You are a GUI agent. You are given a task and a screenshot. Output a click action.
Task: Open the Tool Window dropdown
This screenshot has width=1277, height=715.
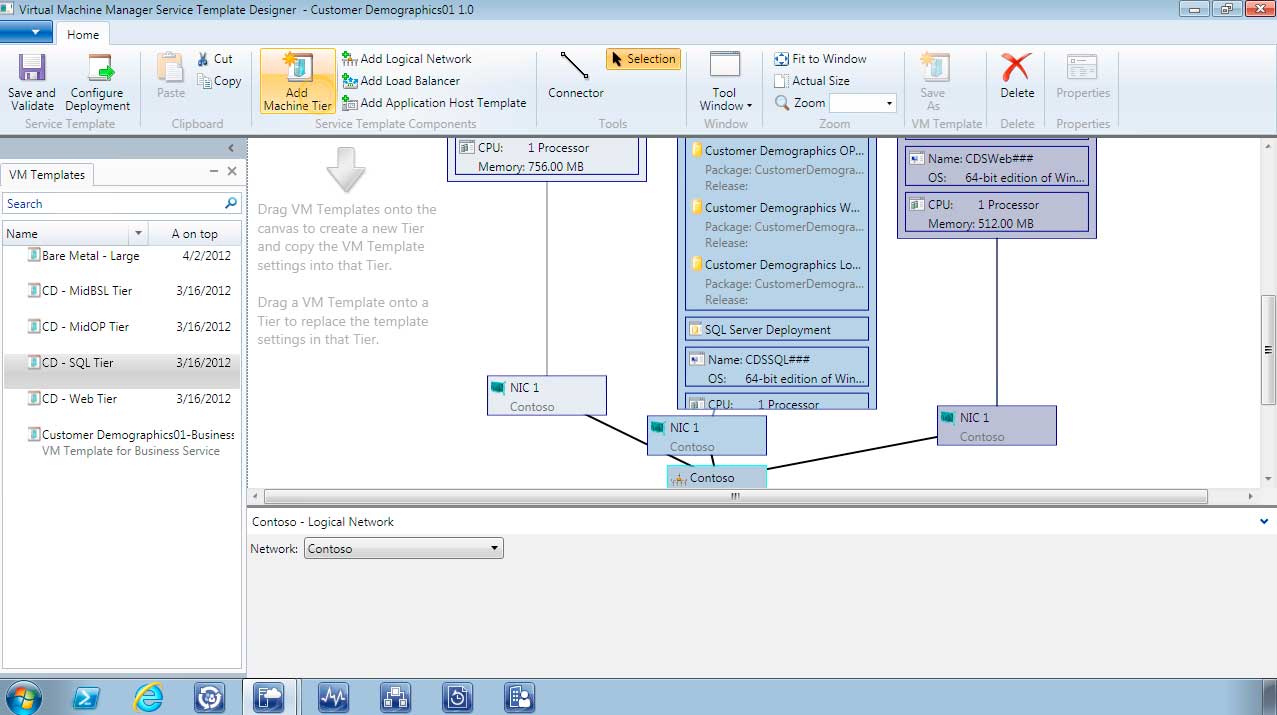click(725, 81)
